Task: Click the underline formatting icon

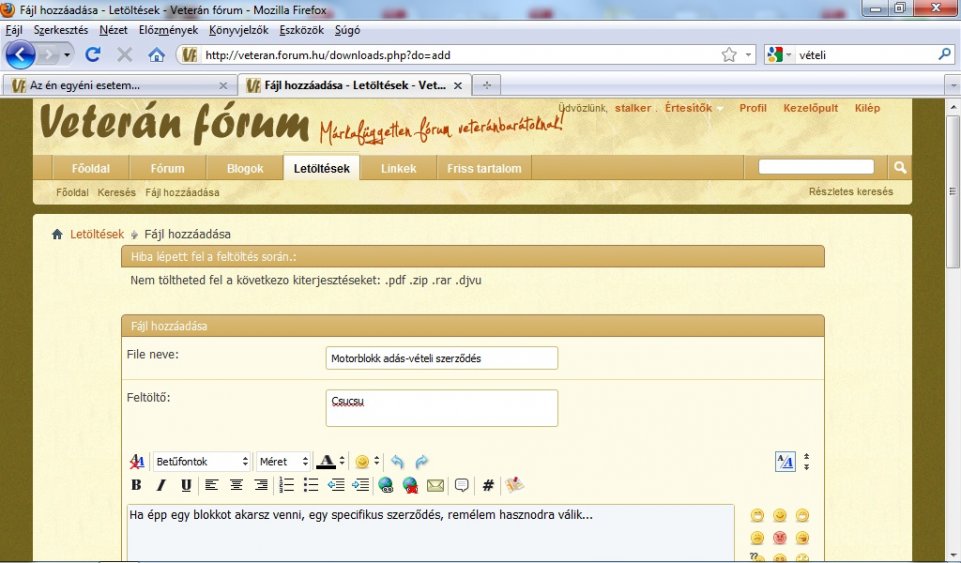Action: point(186,485)
